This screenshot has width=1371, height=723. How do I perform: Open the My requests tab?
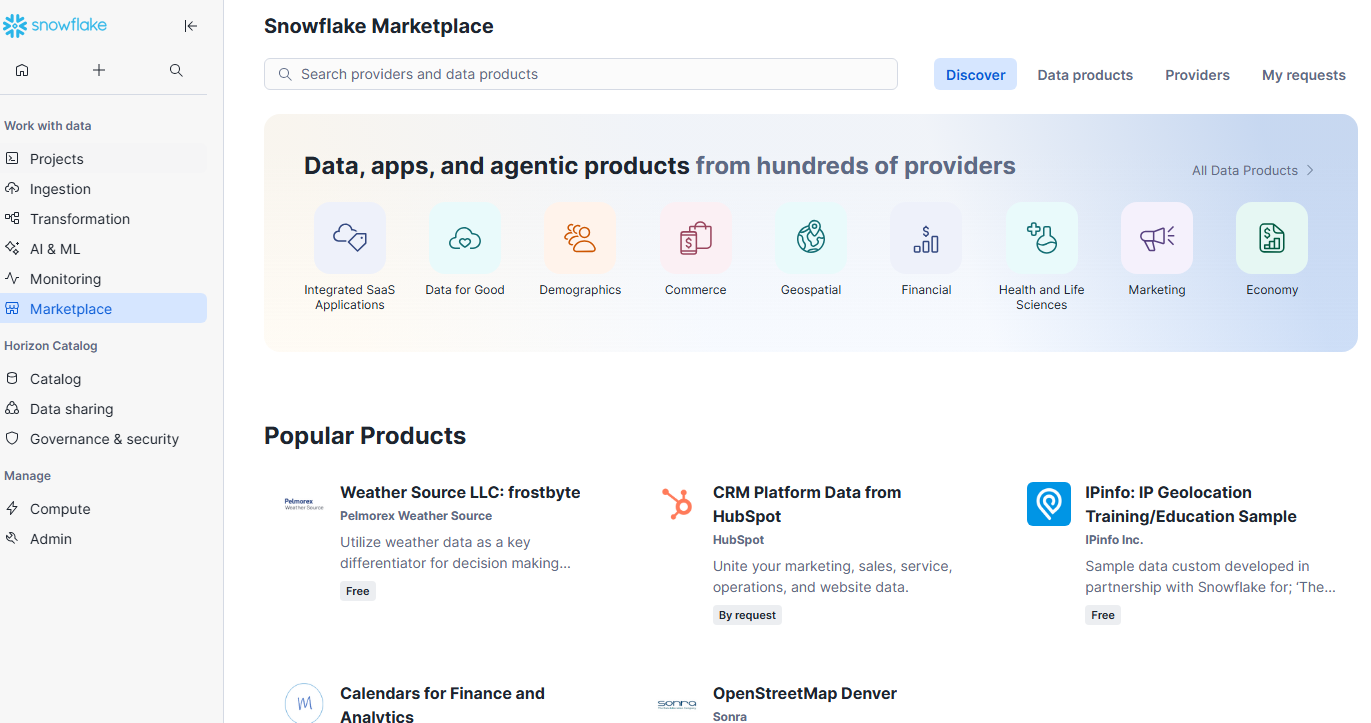tap(1303, 75)
